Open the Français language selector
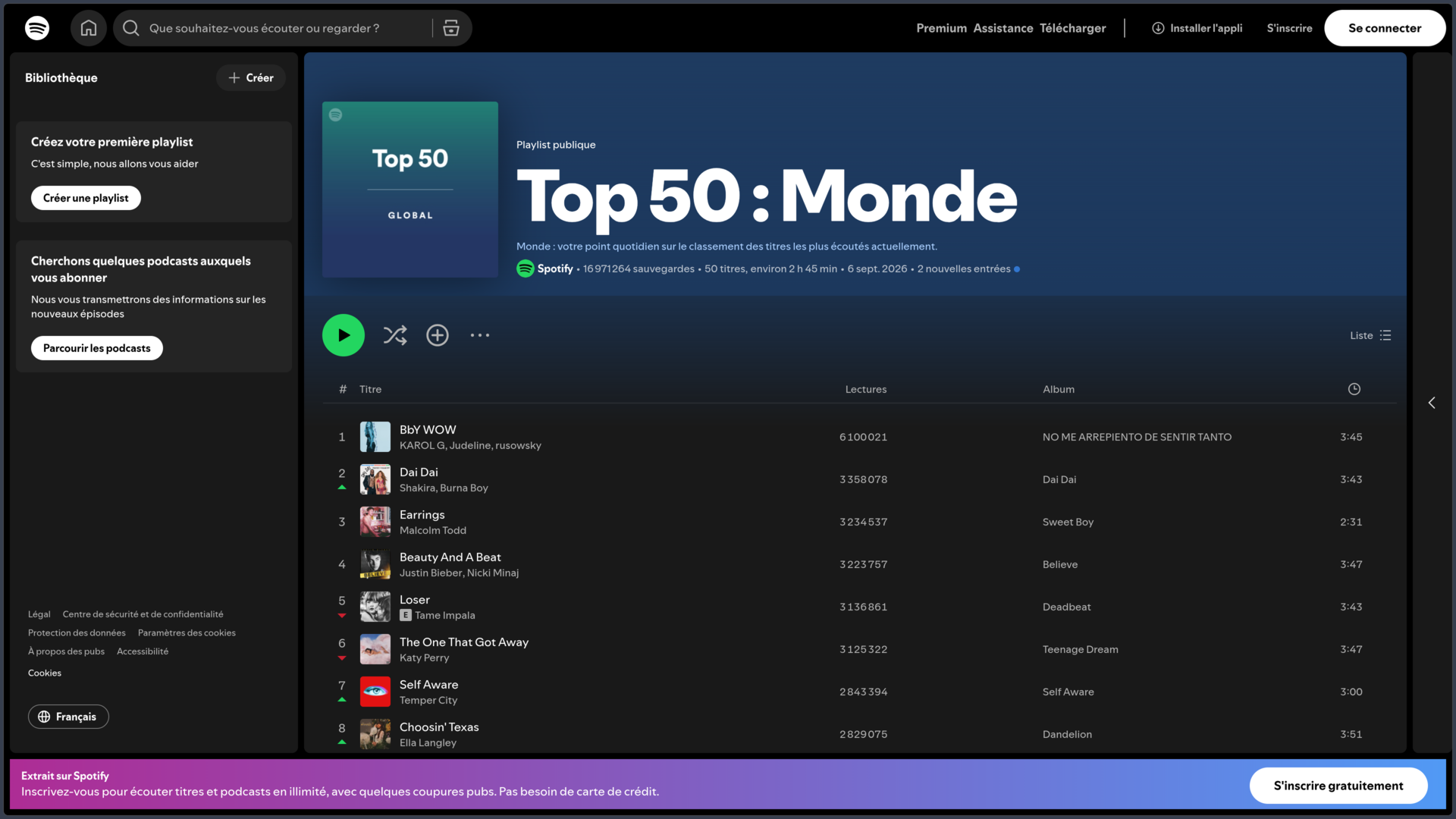Screen dimensions: 1456x819 pos(68,717)
